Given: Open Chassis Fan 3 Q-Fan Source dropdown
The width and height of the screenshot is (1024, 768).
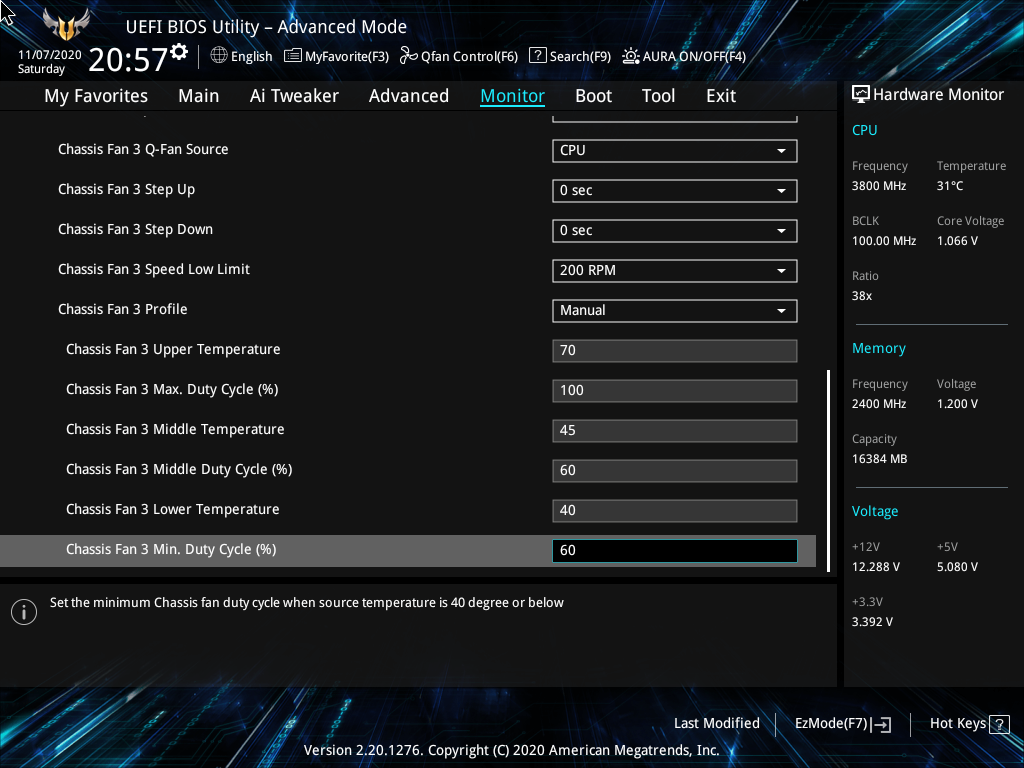Looking at the screenshot, I should click(675, 151).
